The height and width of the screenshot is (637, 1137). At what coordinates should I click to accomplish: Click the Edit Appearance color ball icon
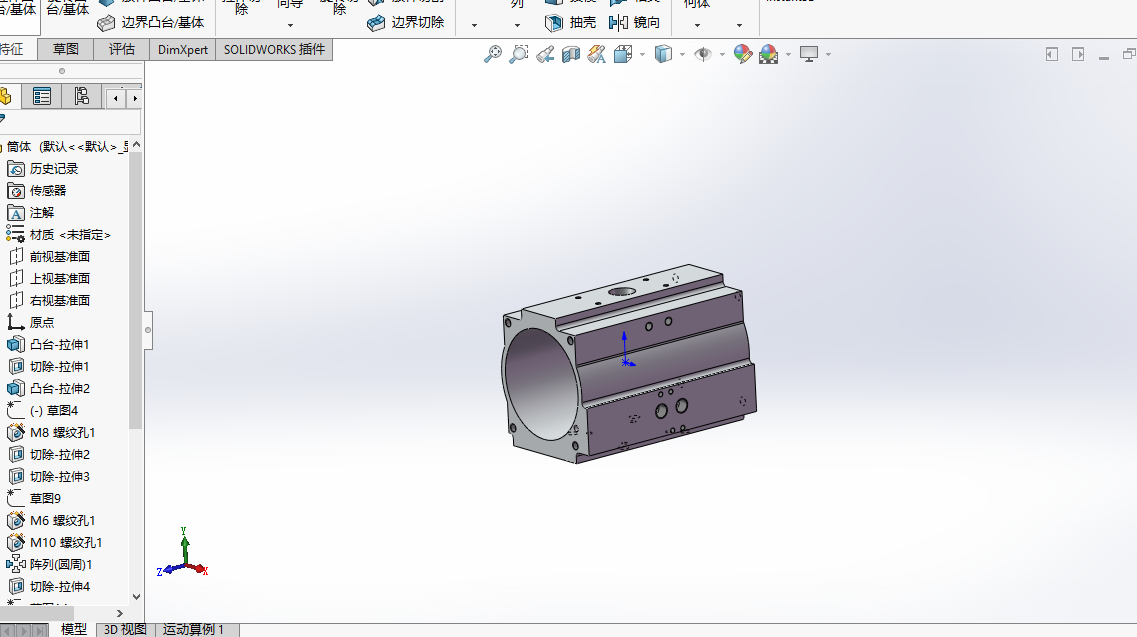[x=742, y=54]
